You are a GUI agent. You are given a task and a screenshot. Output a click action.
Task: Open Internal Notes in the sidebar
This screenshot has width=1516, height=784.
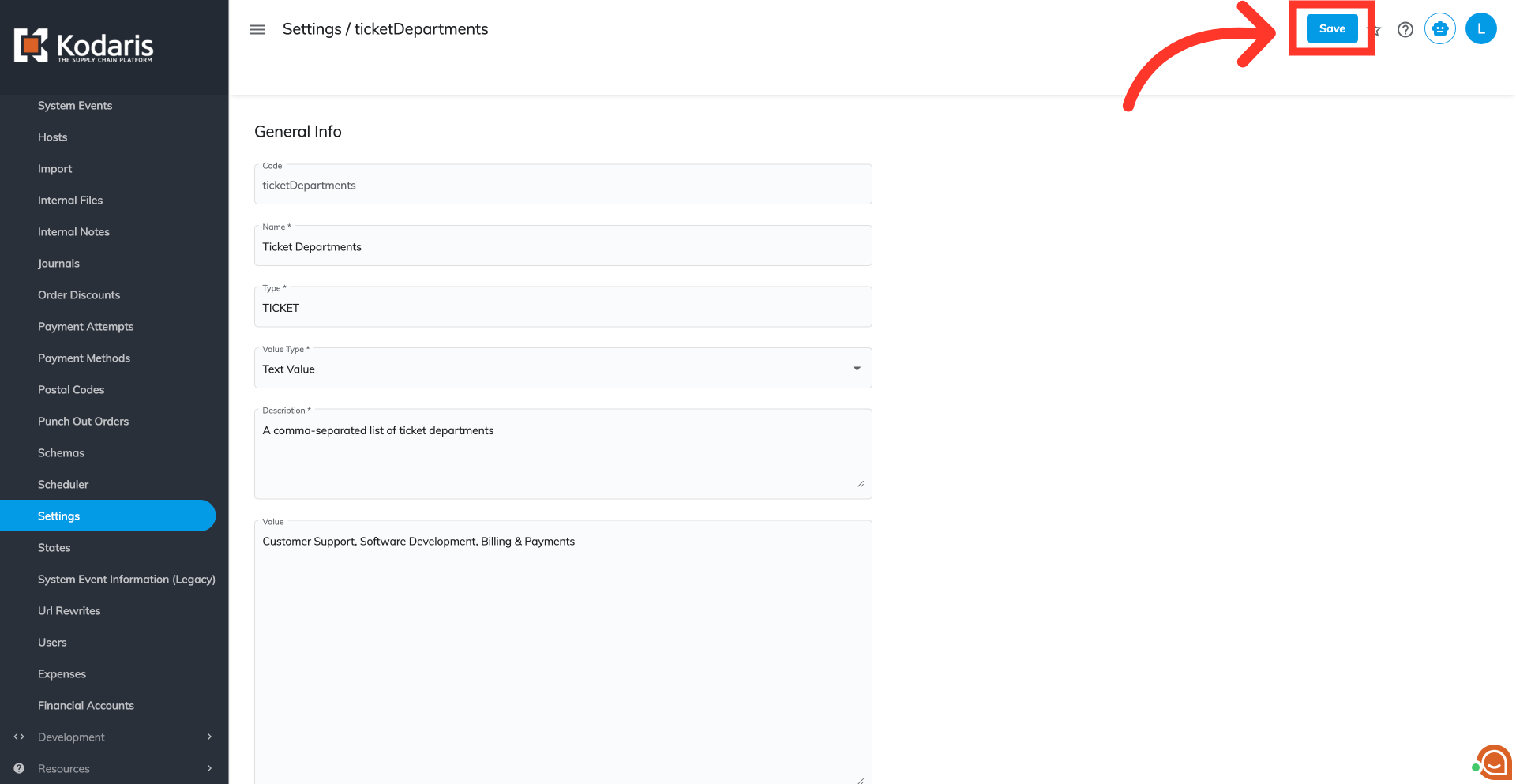click(73, 231)
